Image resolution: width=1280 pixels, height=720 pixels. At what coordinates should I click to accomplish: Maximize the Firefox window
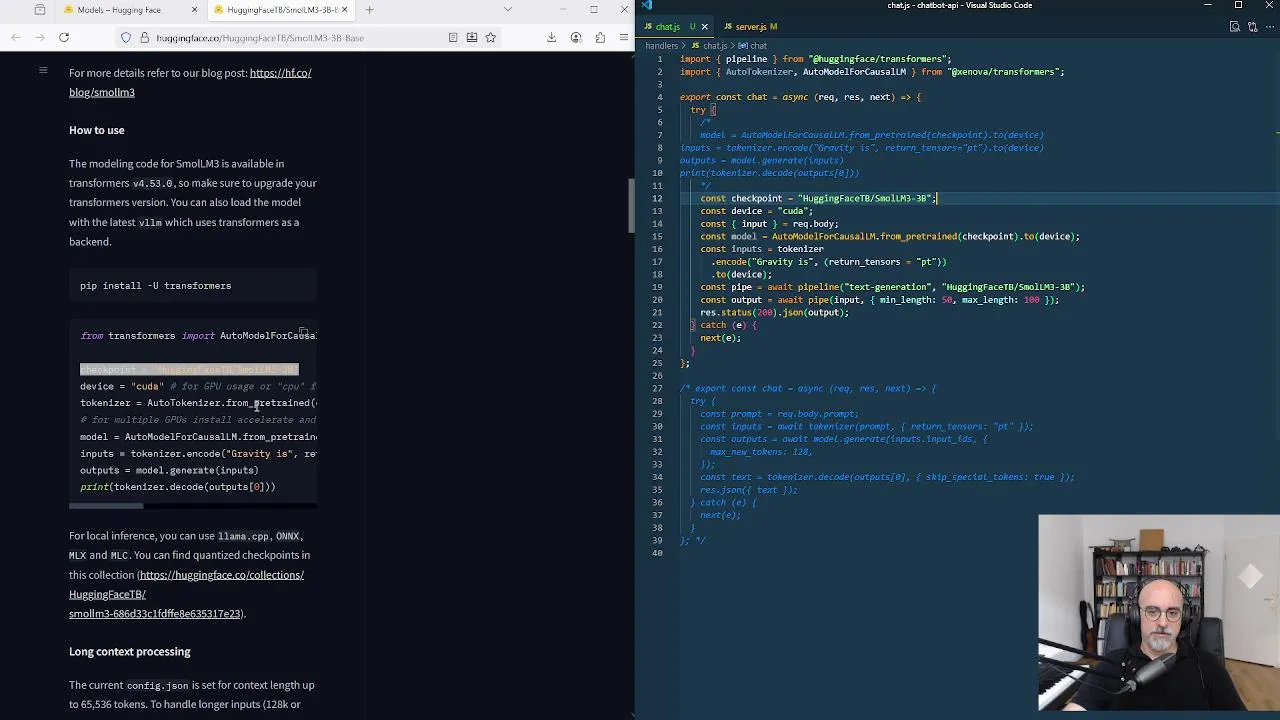tap(594, 10)
